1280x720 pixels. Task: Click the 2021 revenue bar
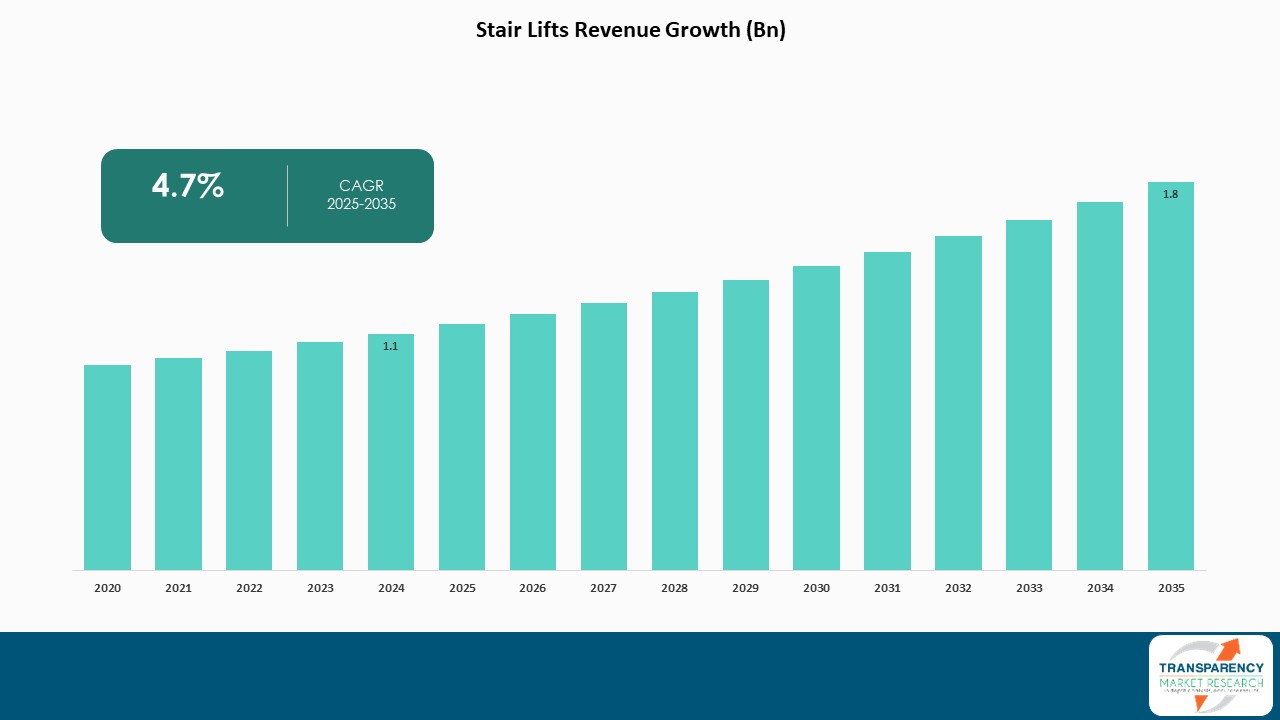point(178,464)
